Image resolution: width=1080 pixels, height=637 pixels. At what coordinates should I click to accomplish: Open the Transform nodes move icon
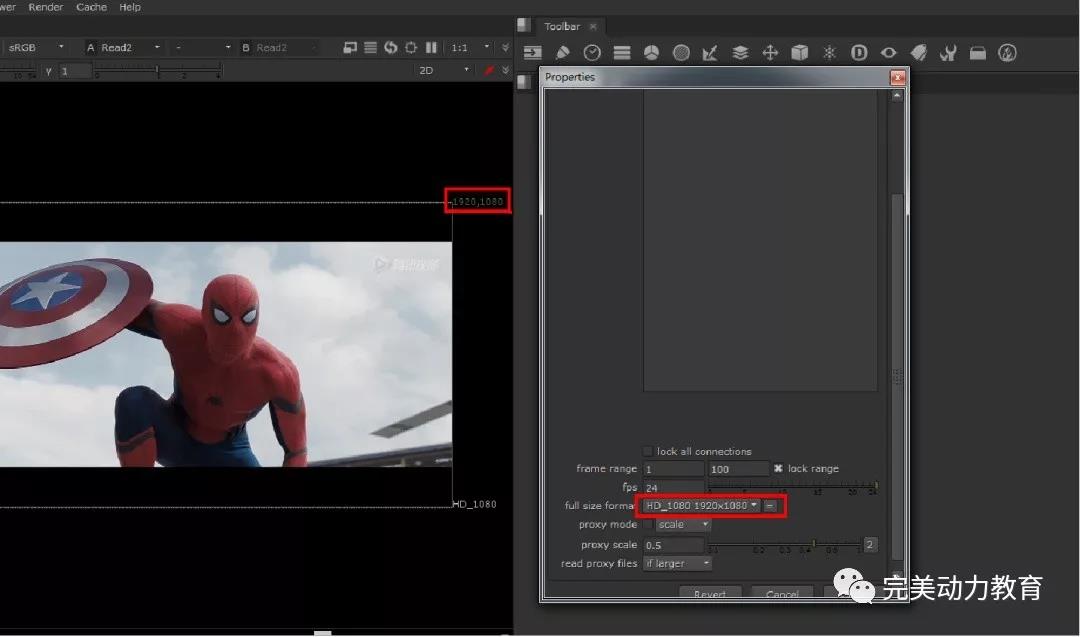(x=770, y=53)
